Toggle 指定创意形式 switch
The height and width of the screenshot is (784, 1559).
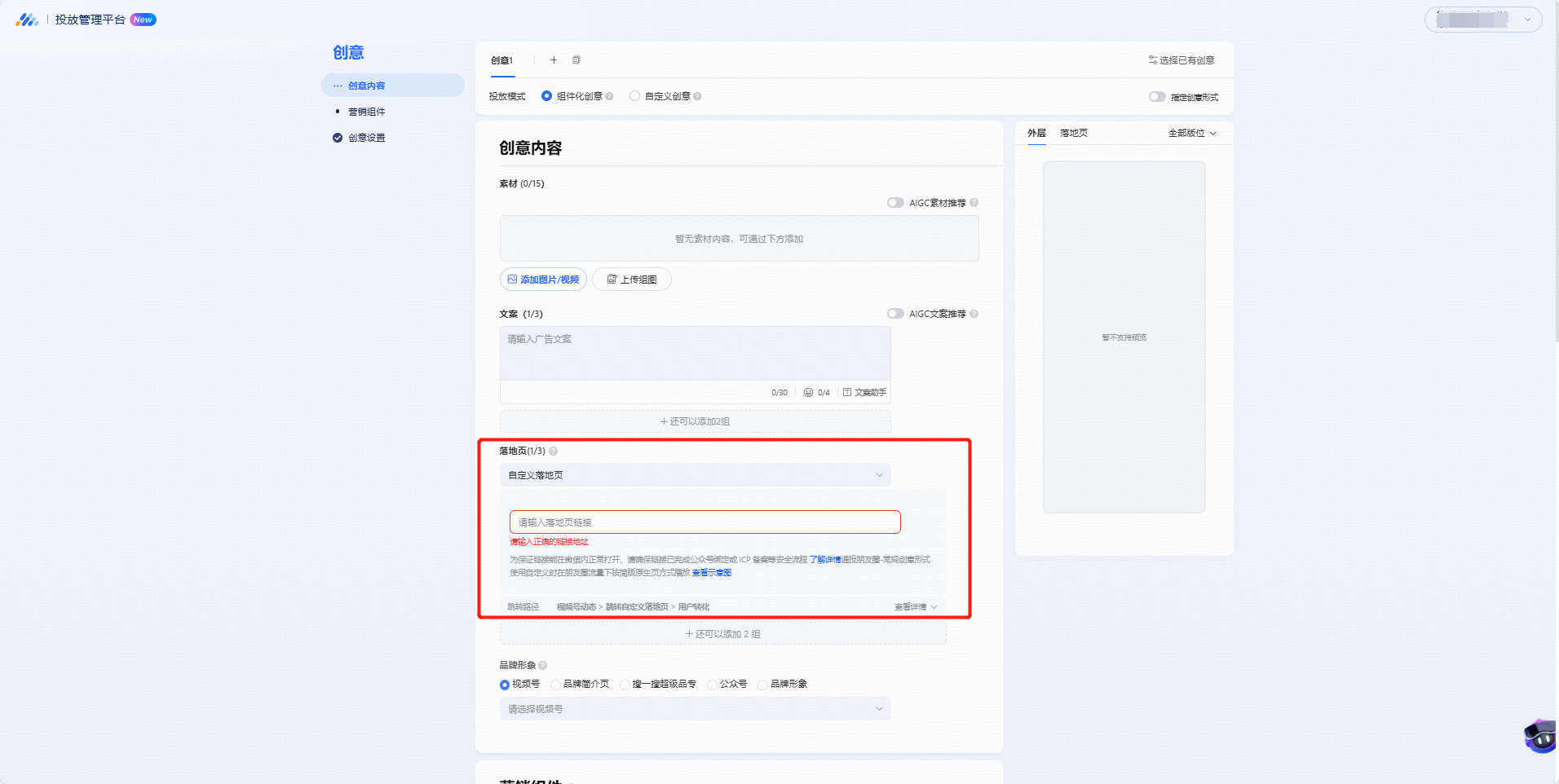1157,97
